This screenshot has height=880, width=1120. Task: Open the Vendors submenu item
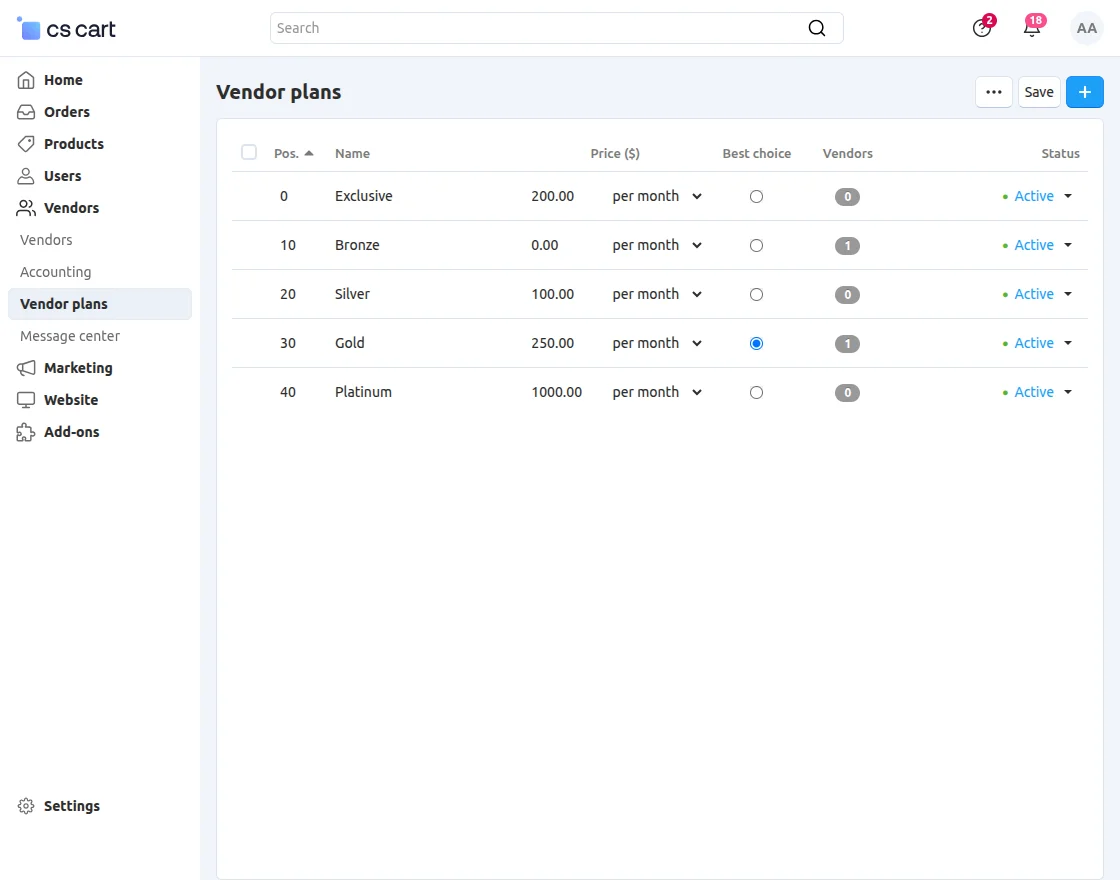point(46,240)
